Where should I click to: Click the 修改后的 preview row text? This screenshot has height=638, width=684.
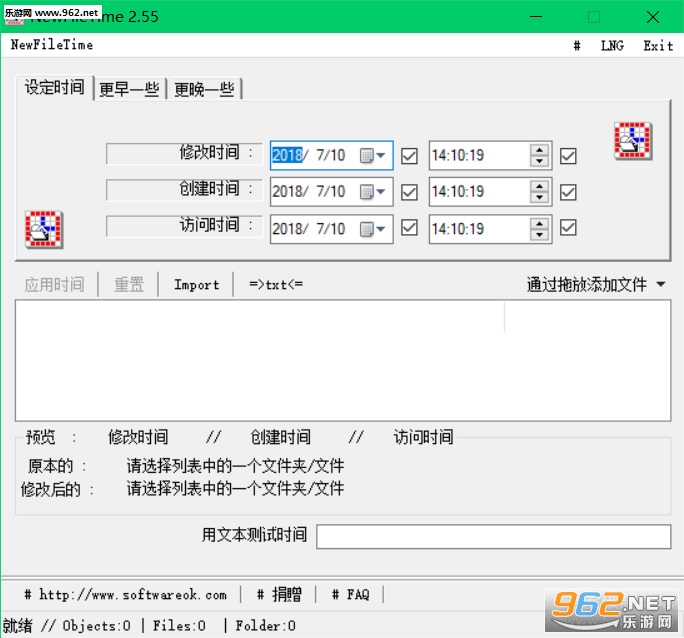point(236,488)
